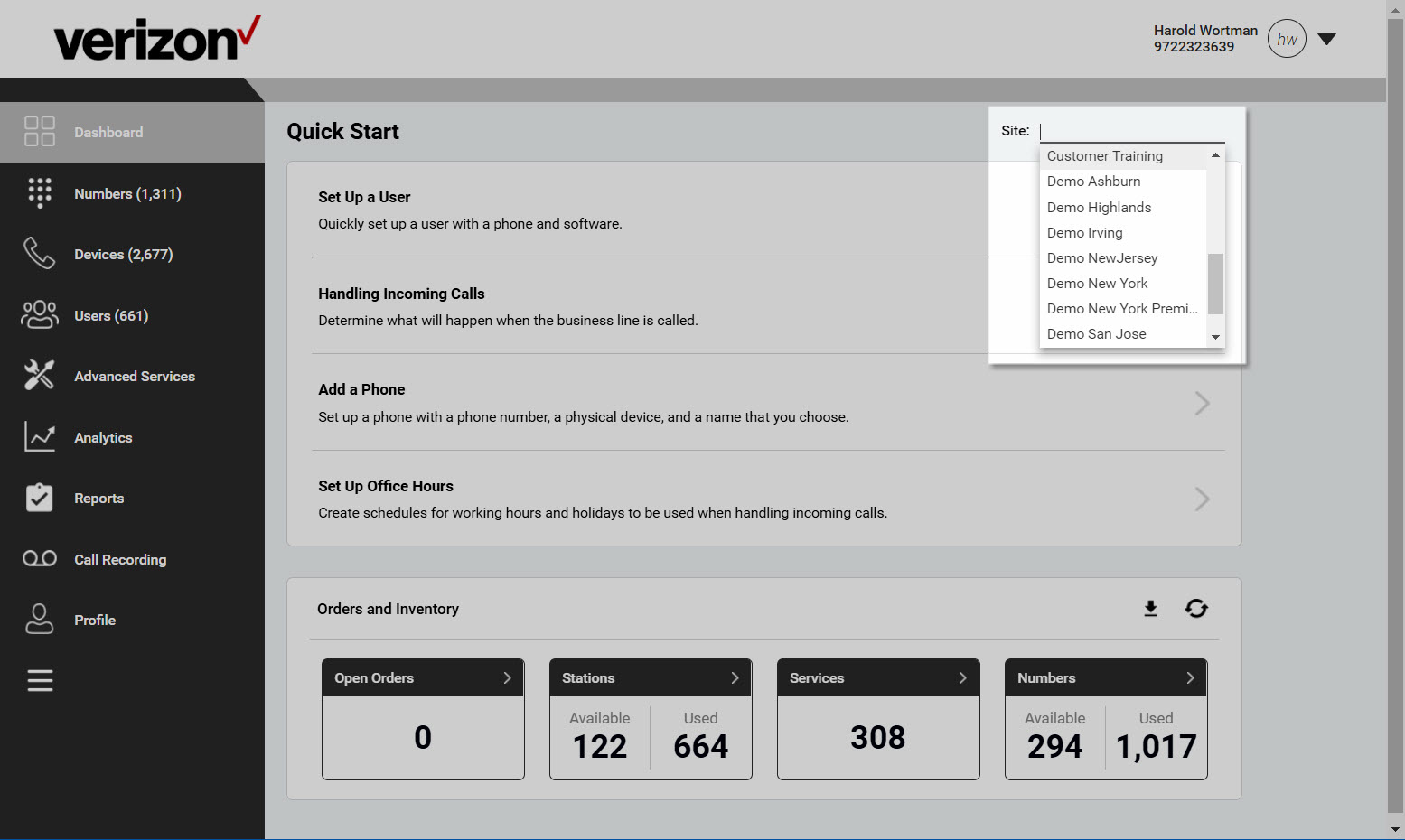Click the site list scrollbar thumb

coord(1215,284)
